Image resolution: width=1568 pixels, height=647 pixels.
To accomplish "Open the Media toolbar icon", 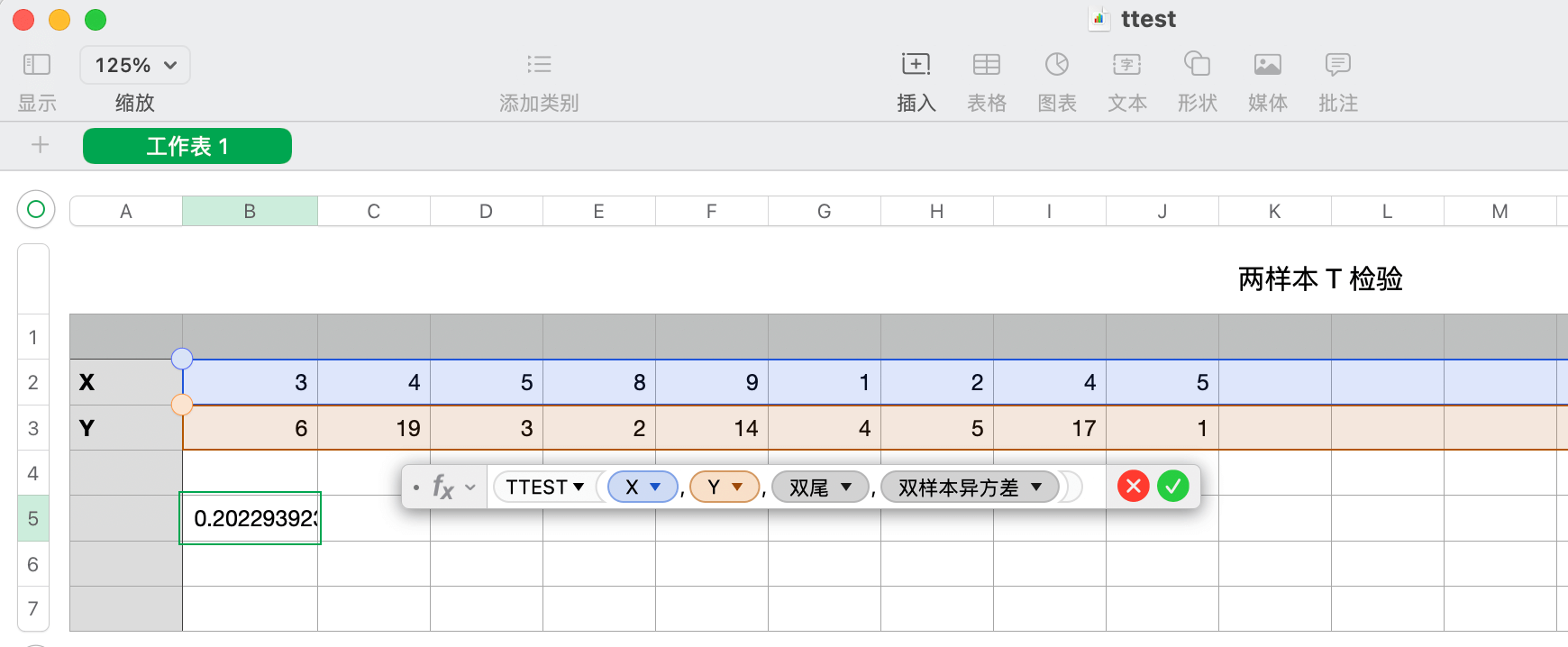I will tap(1267, 65).
